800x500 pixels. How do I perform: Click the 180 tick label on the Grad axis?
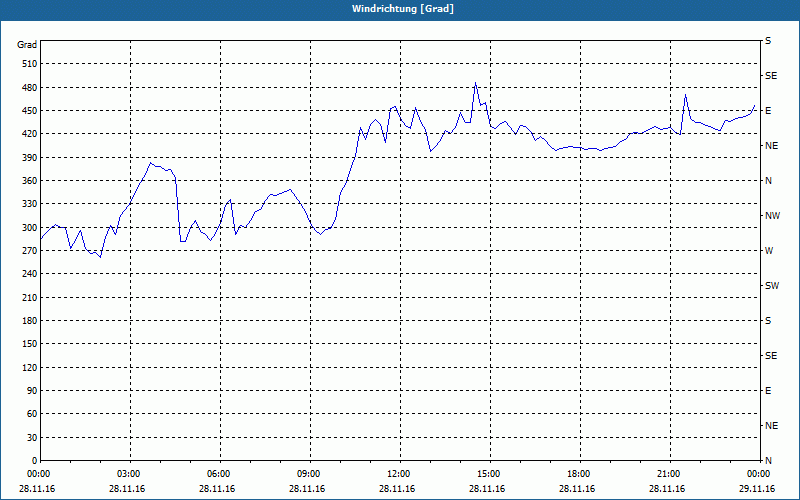tap(30, 321)
